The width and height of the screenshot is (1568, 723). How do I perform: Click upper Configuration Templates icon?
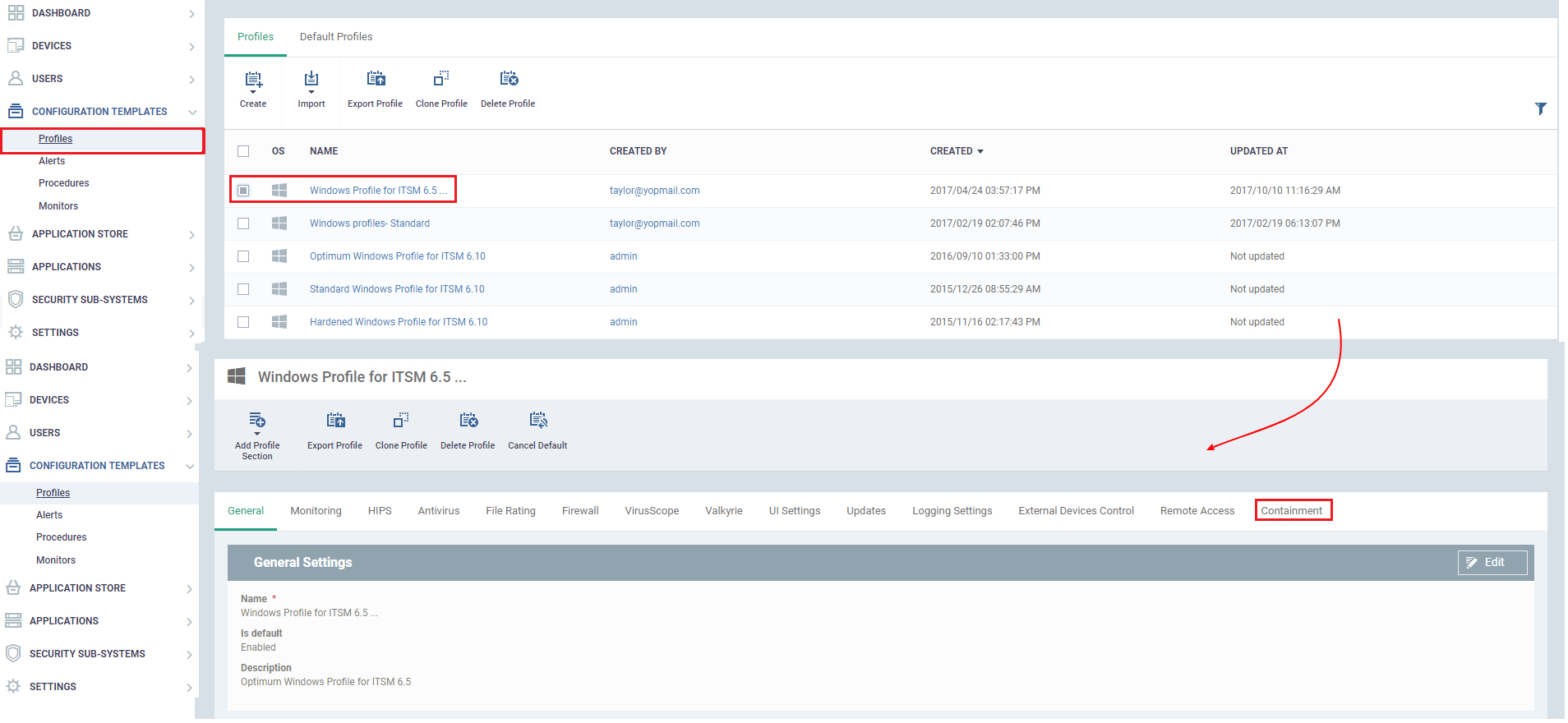[16, 111]
